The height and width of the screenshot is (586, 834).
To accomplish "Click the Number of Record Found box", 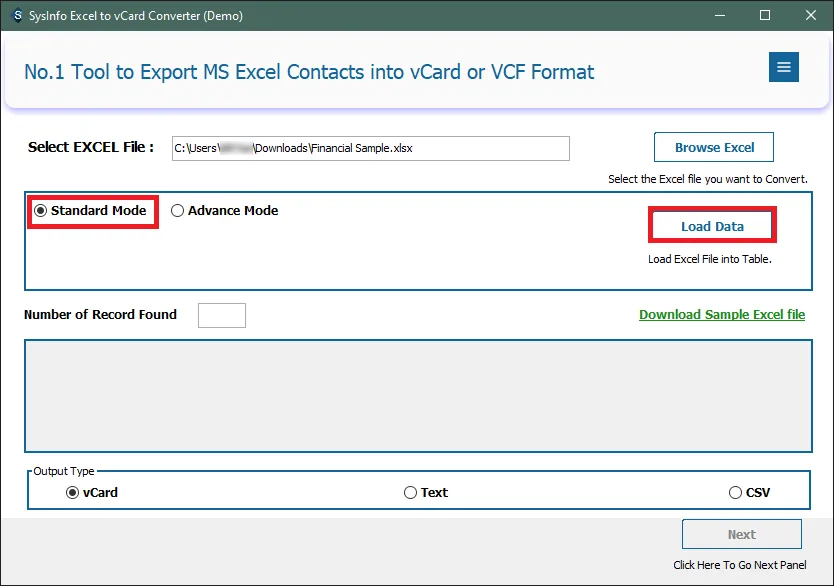I will 221,315.
